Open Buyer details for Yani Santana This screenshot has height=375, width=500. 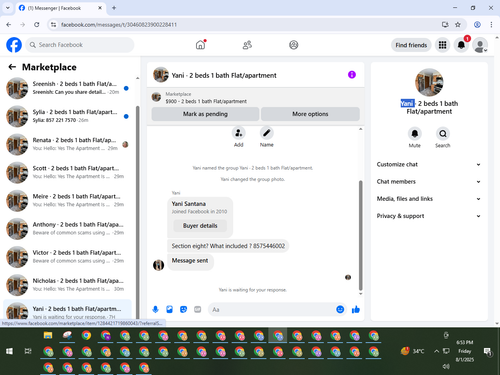pos(200,226)
